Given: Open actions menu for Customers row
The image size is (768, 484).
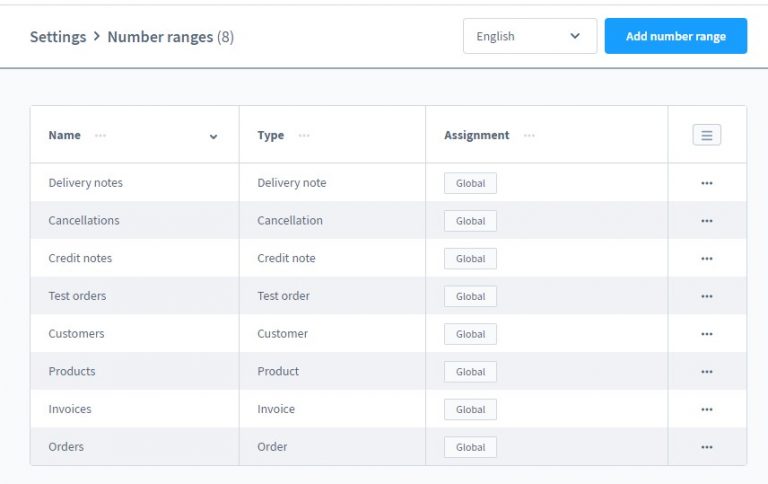Looking at the screenshot, I should coord(706,334).
